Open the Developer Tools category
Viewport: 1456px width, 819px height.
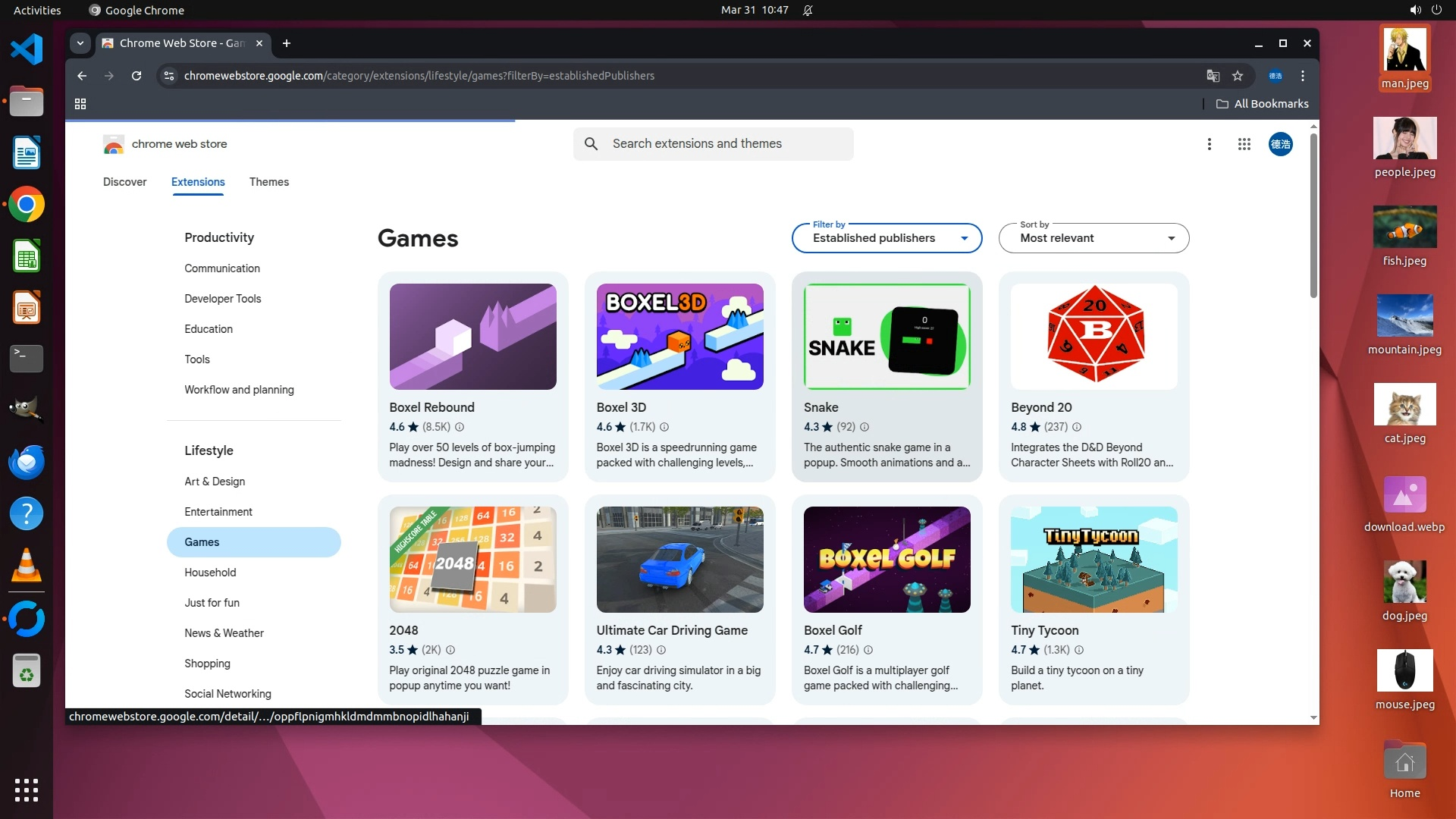(x=223, y=299)
